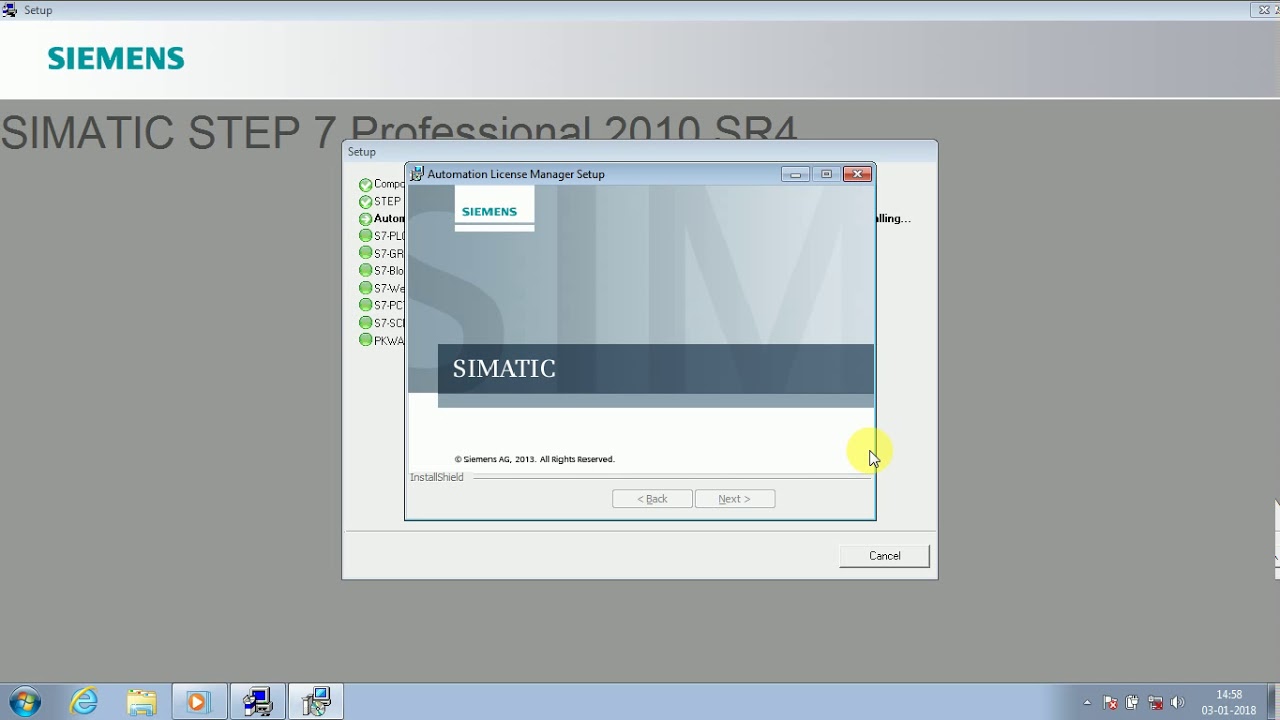Show hidden system tray icons arrow
The height and width of the screenshot is (720, 1280).
pyautogui.click(x=1087, y=703)
